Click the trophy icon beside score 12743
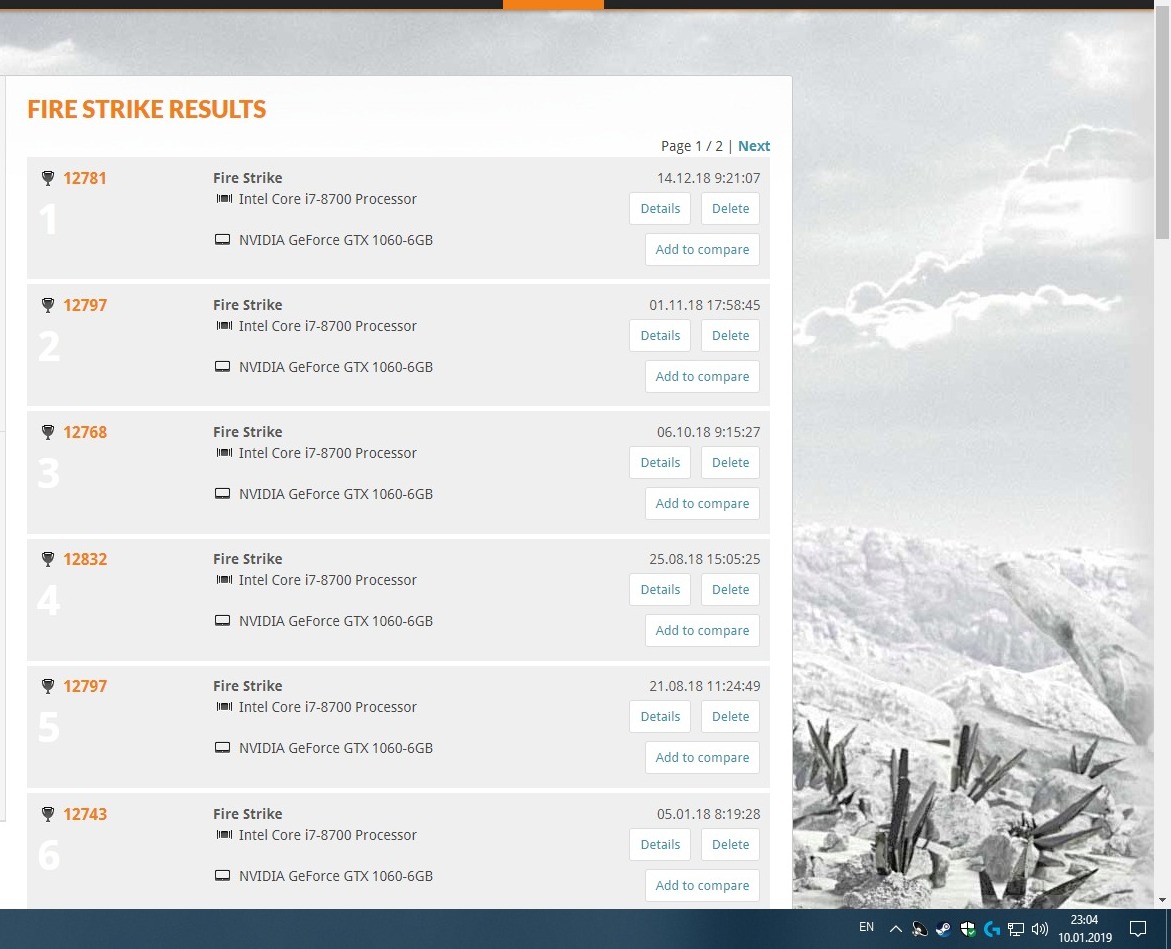 click(48, 815)
